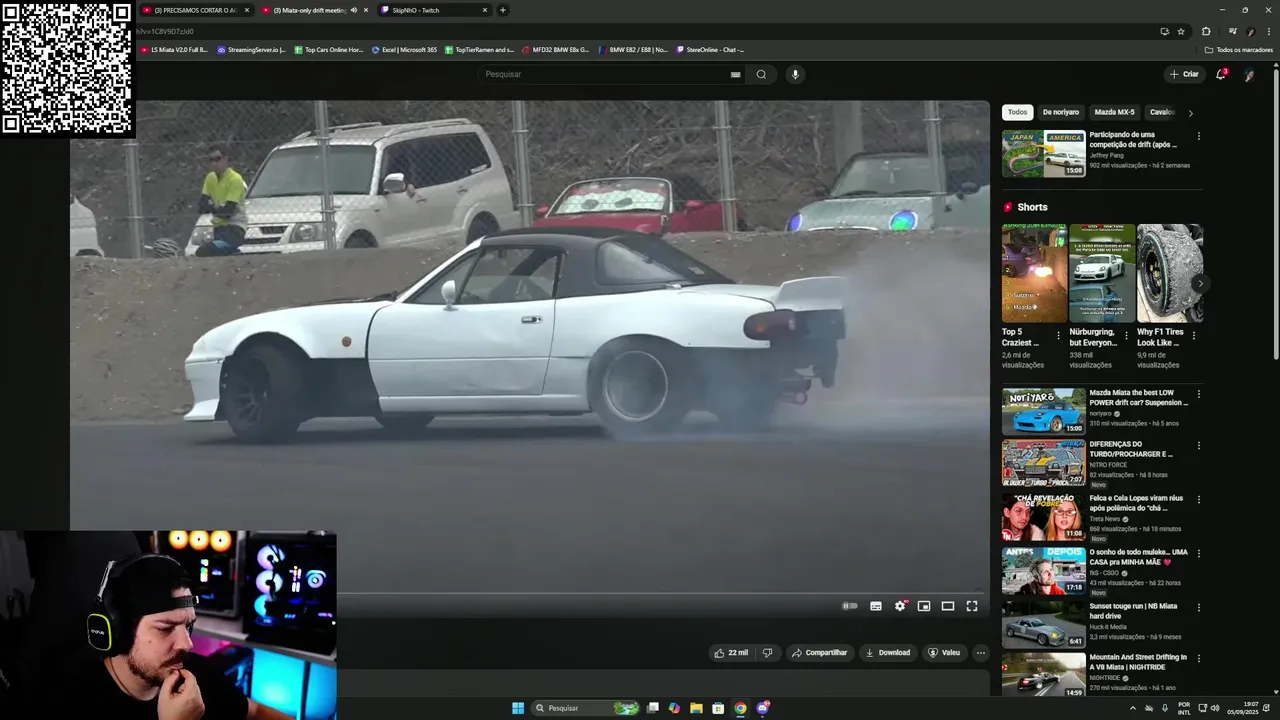1280x720 pixels.
Task: Click the YouTube search magnifier button
Action: [x=761, y=74]
